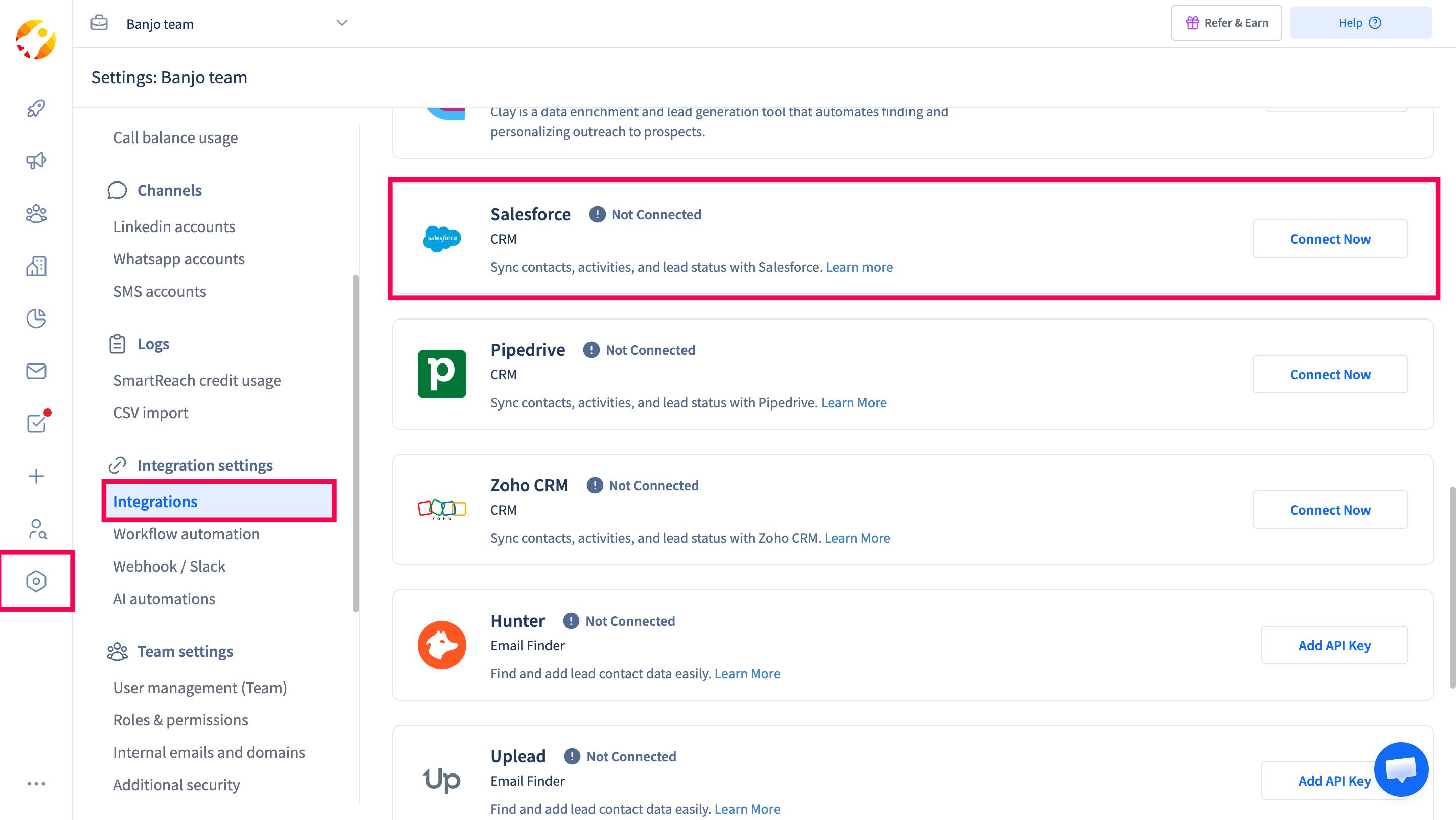This screenshot has height=820, width=1456.
Task: Open Webhook / Slack settings
Action: [x=169, y=566]
